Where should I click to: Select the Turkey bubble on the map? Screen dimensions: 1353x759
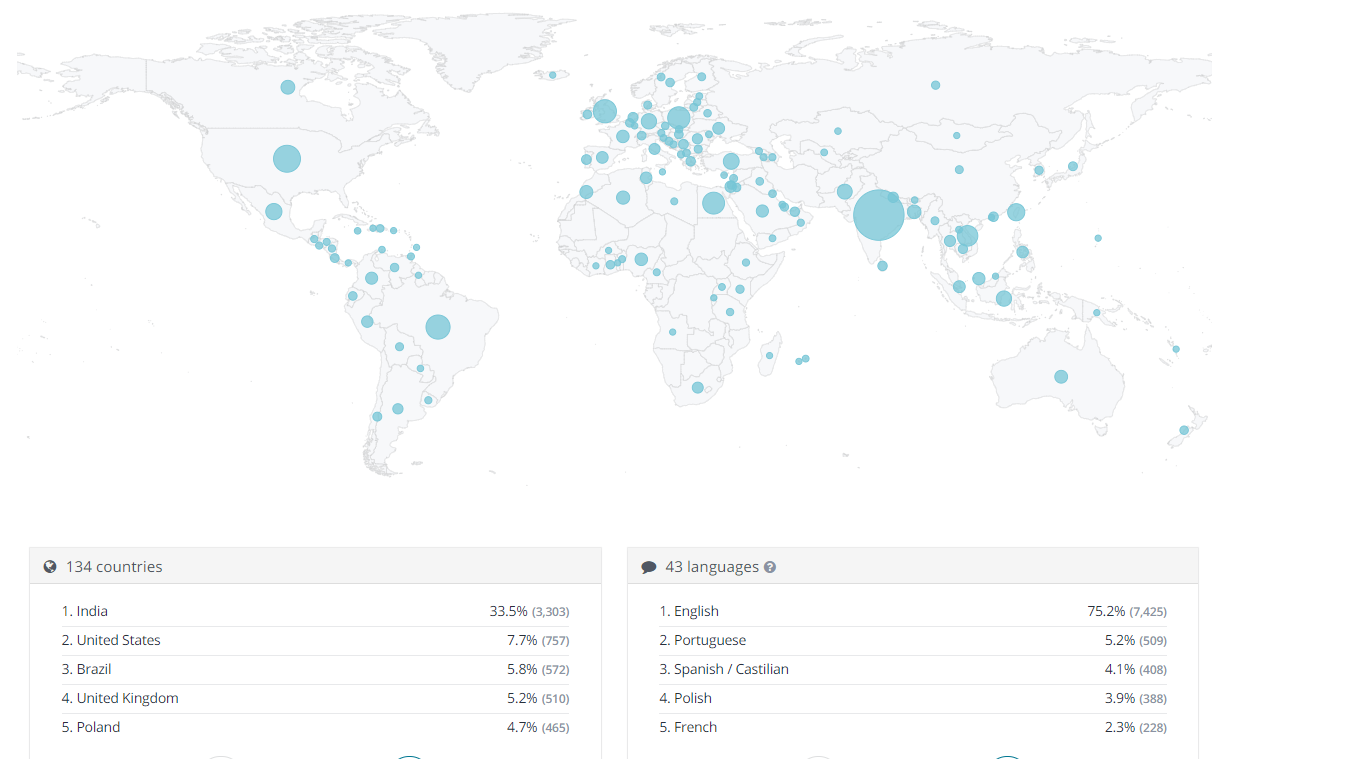tap(731, 161)
